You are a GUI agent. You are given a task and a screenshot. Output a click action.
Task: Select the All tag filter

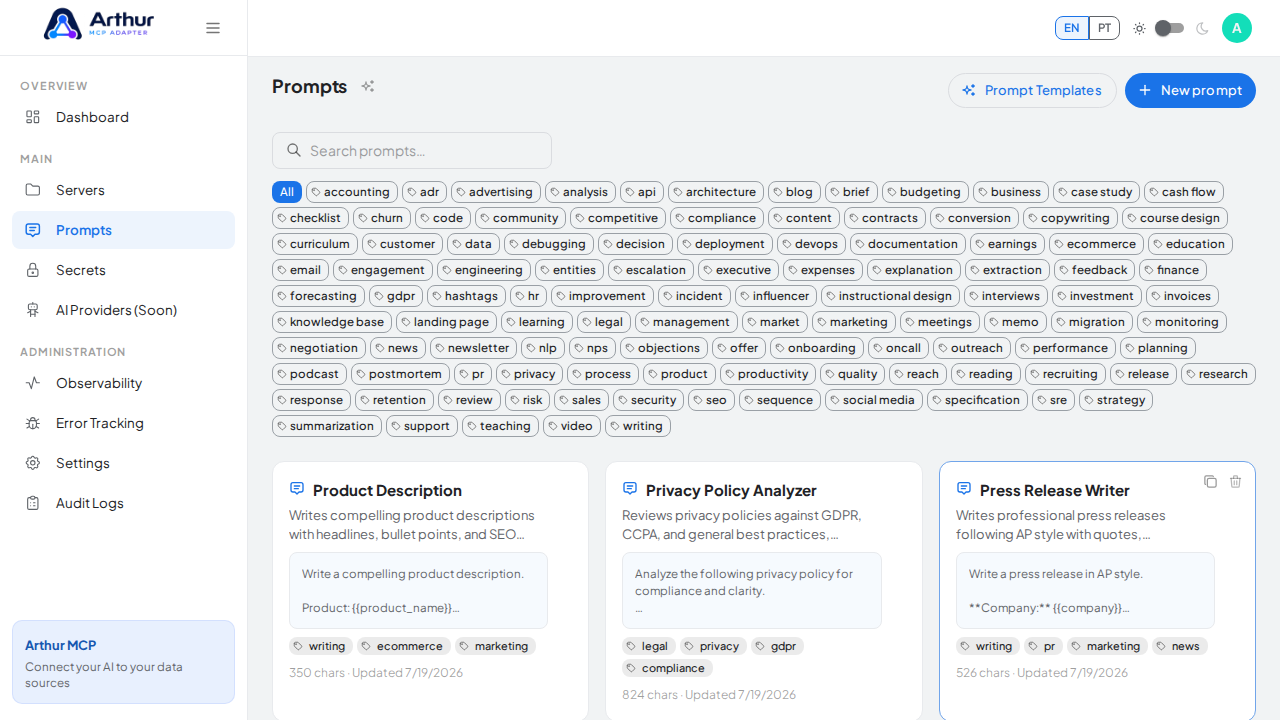[287, 192]
